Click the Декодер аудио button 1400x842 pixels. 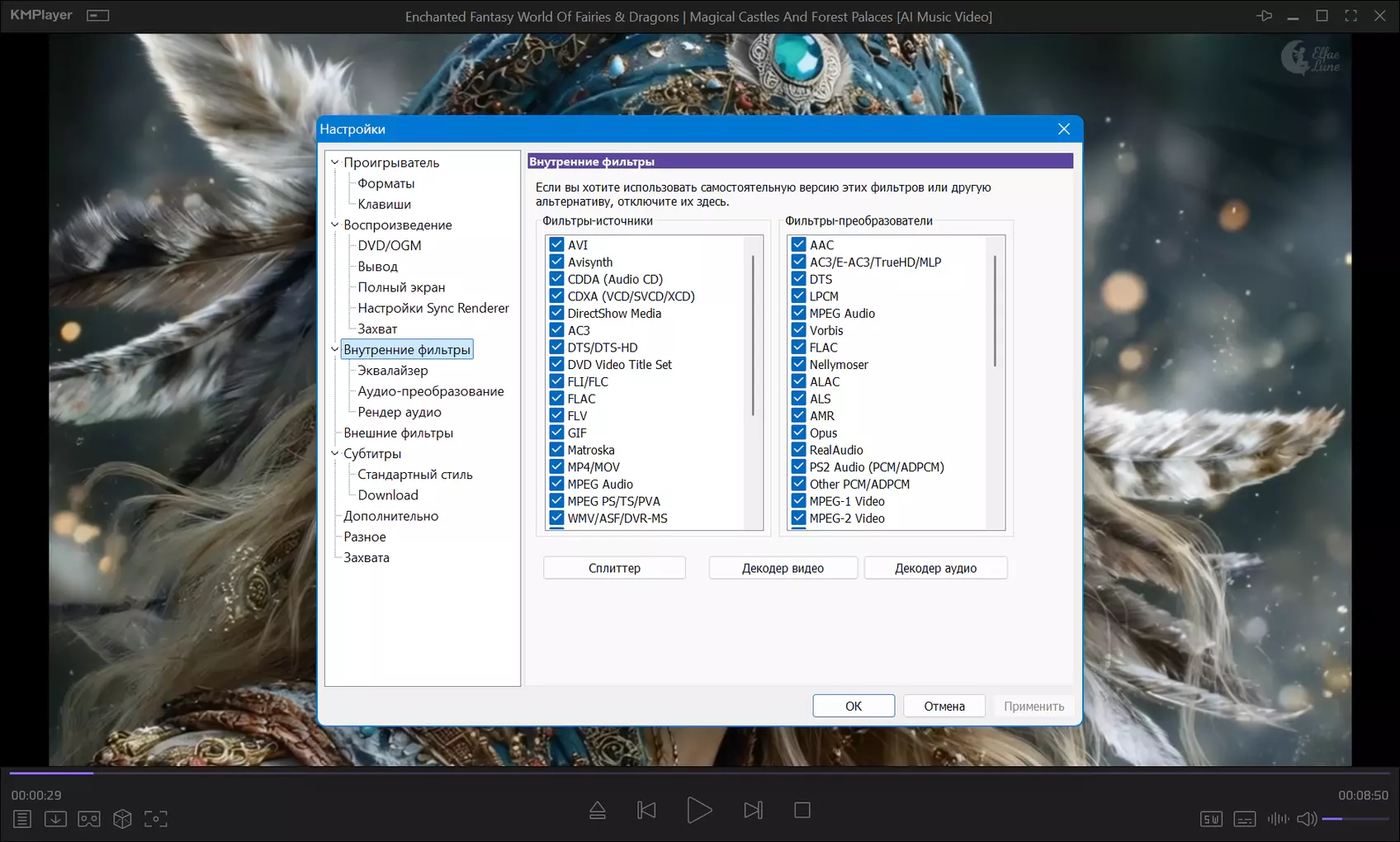936,568
